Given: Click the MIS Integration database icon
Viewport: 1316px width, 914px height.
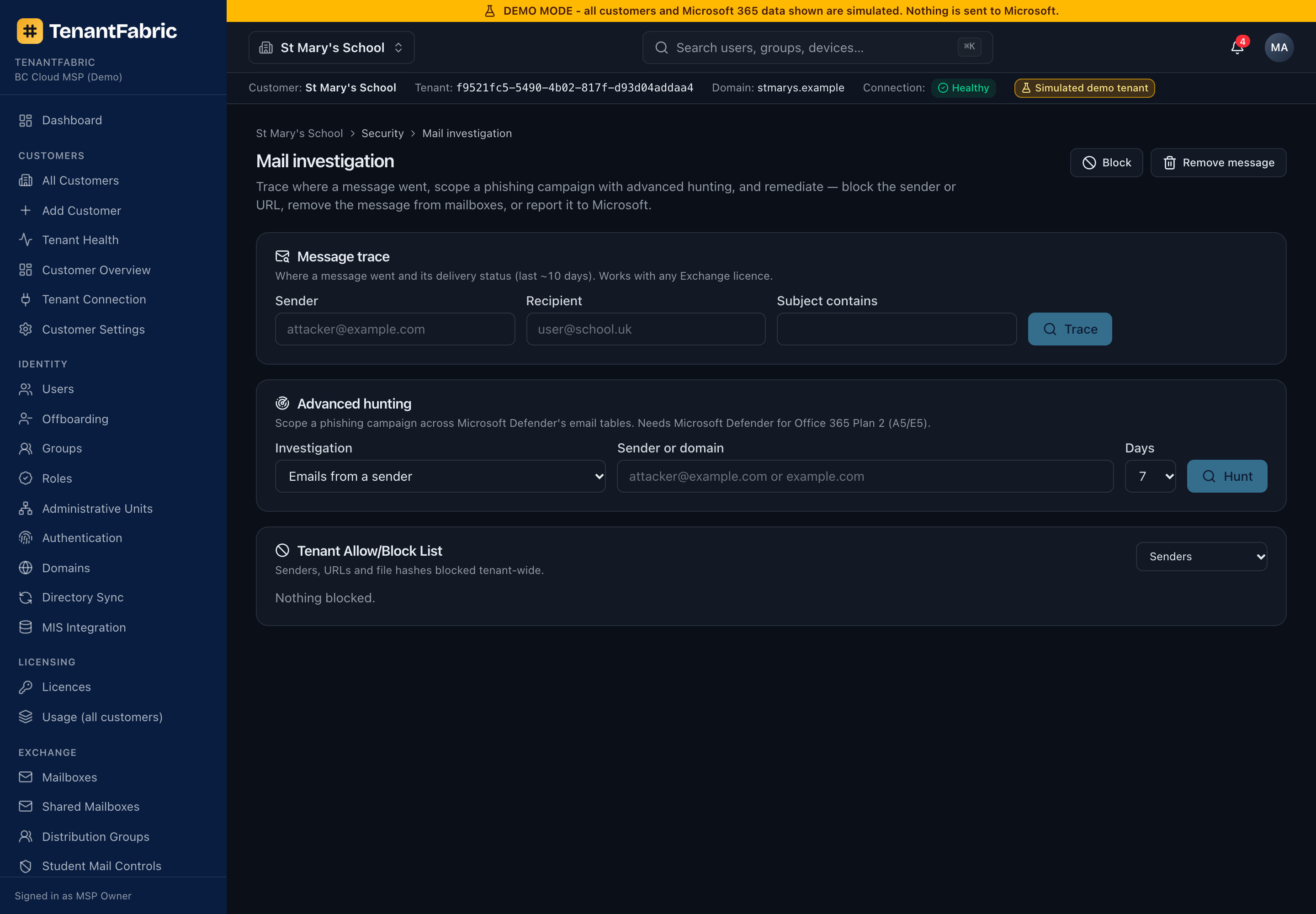Looking at the screenshot, I should [26, 627].
